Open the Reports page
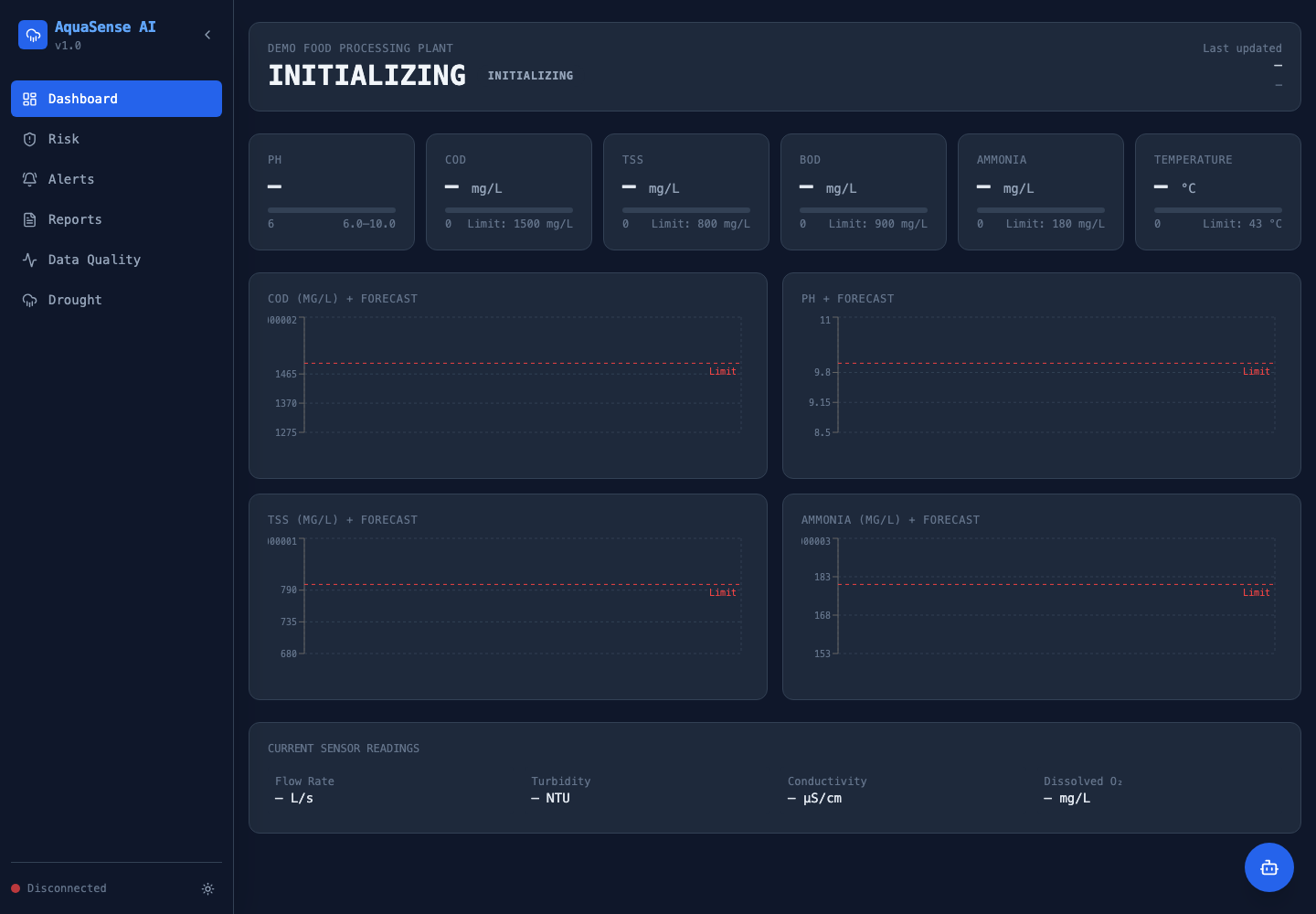This screenshot has width=1316, height=914. click(x=116, y=219)
